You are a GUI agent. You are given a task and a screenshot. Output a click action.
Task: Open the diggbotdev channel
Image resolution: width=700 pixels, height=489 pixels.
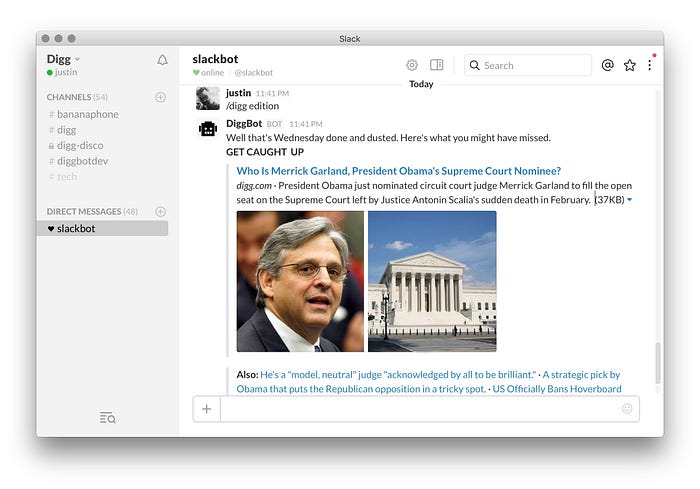coord(78,161)
